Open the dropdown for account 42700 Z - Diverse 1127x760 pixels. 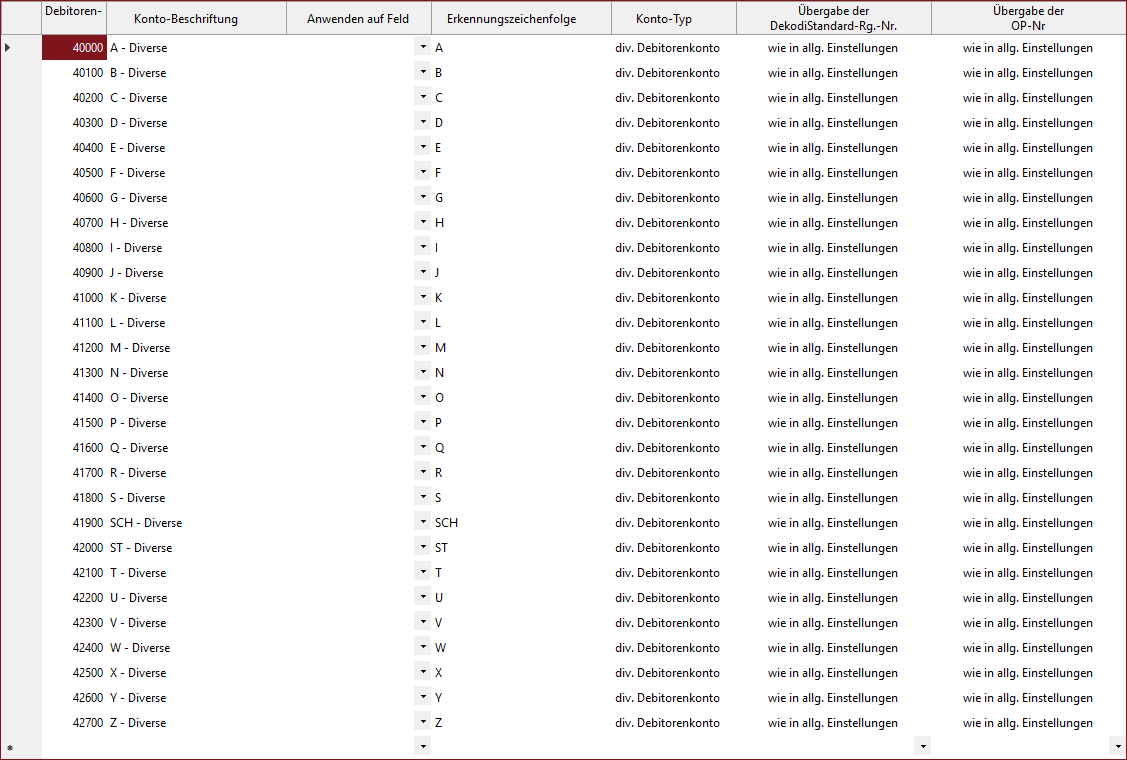[x=423, y=720]
